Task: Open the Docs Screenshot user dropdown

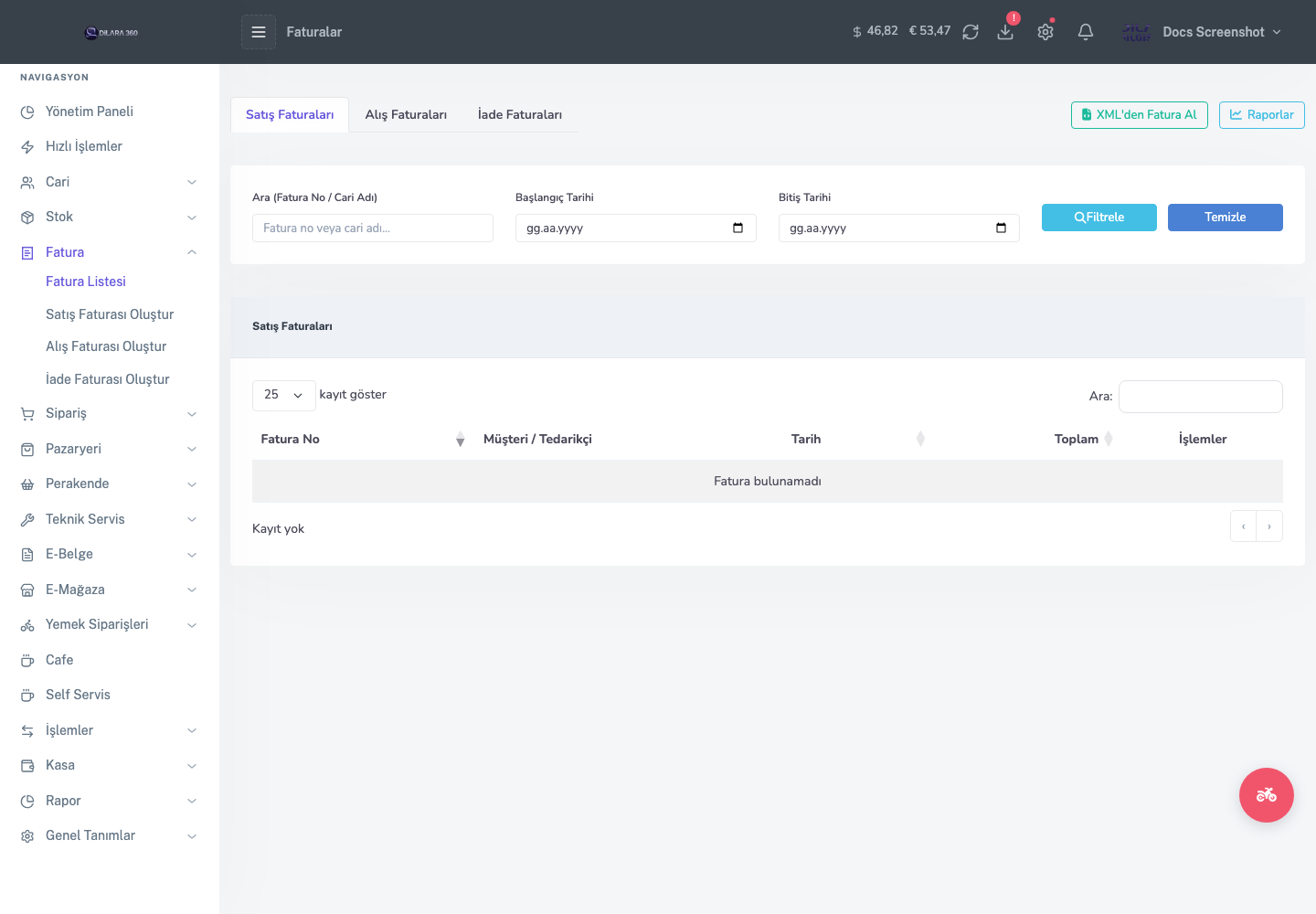Action: pos(1204,32)
